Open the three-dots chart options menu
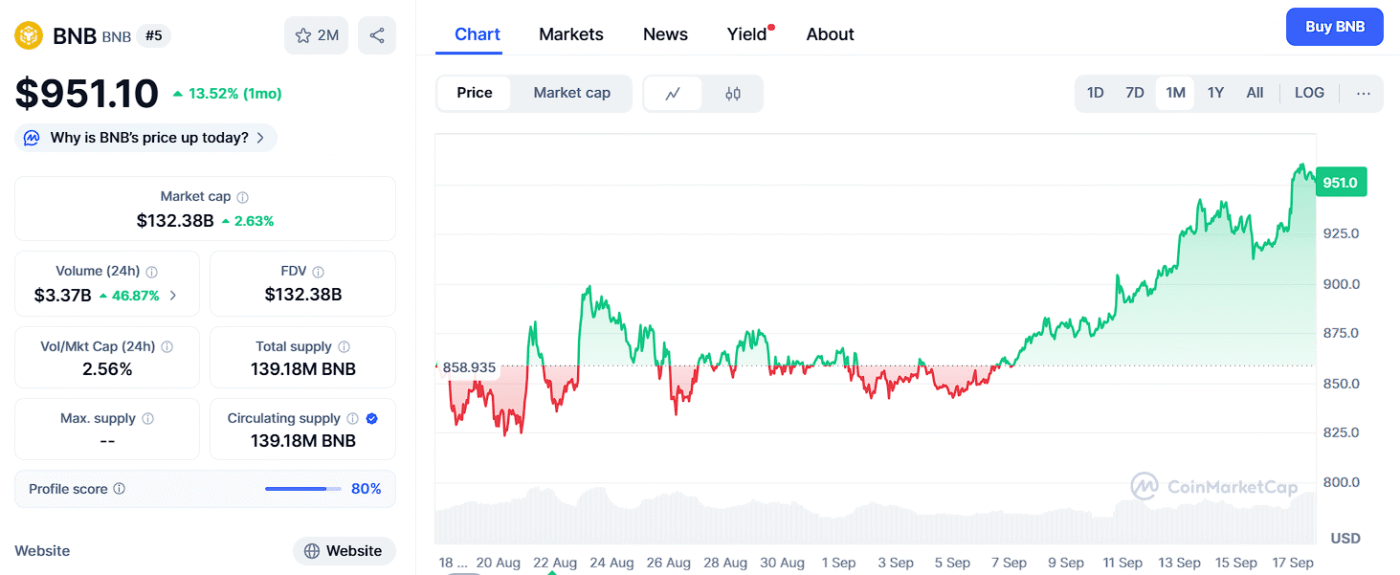This screenshot has width=1400, height=575. pos(1363,93)
